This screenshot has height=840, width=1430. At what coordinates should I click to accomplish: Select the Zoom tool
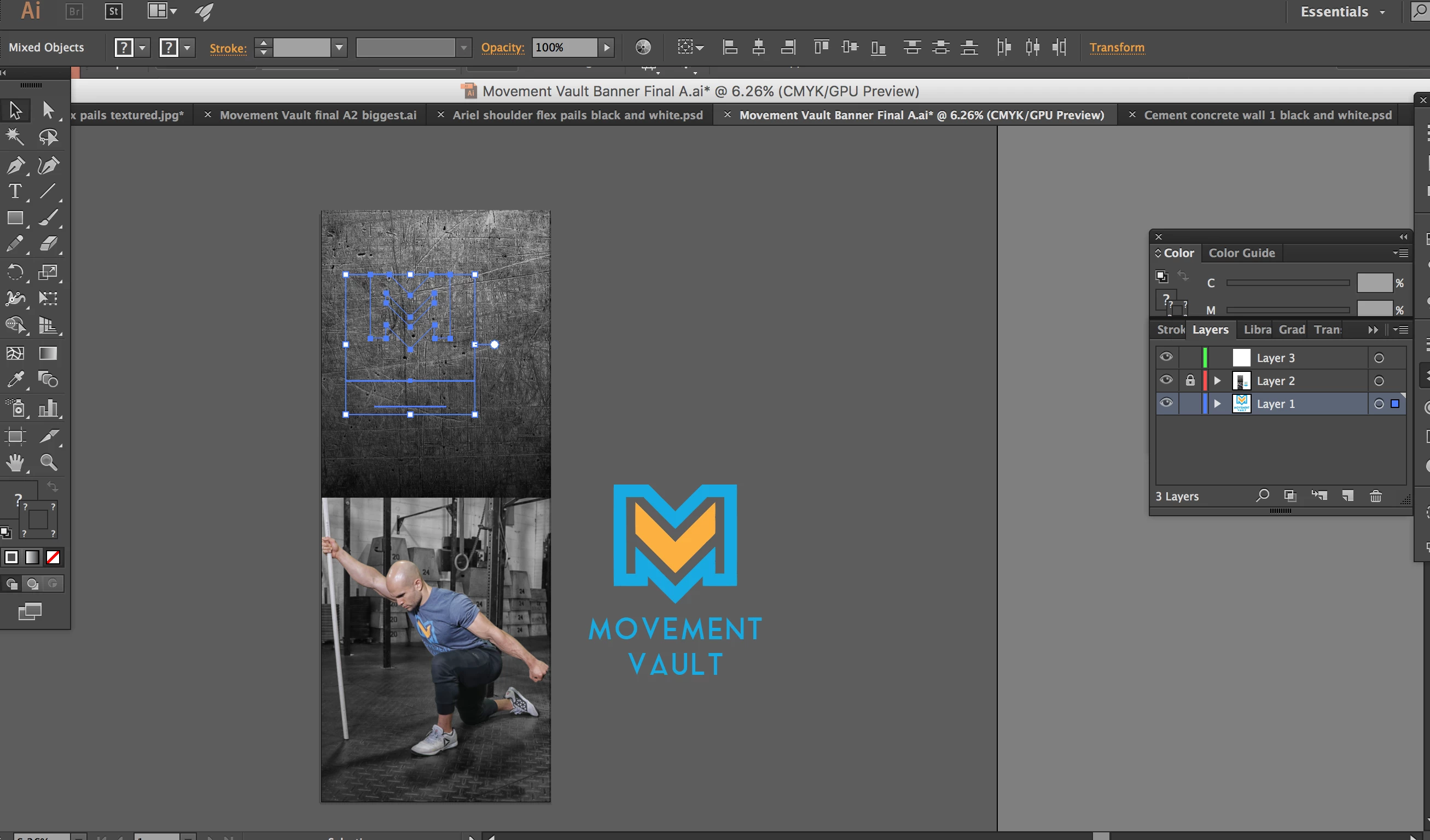[49, 463]
